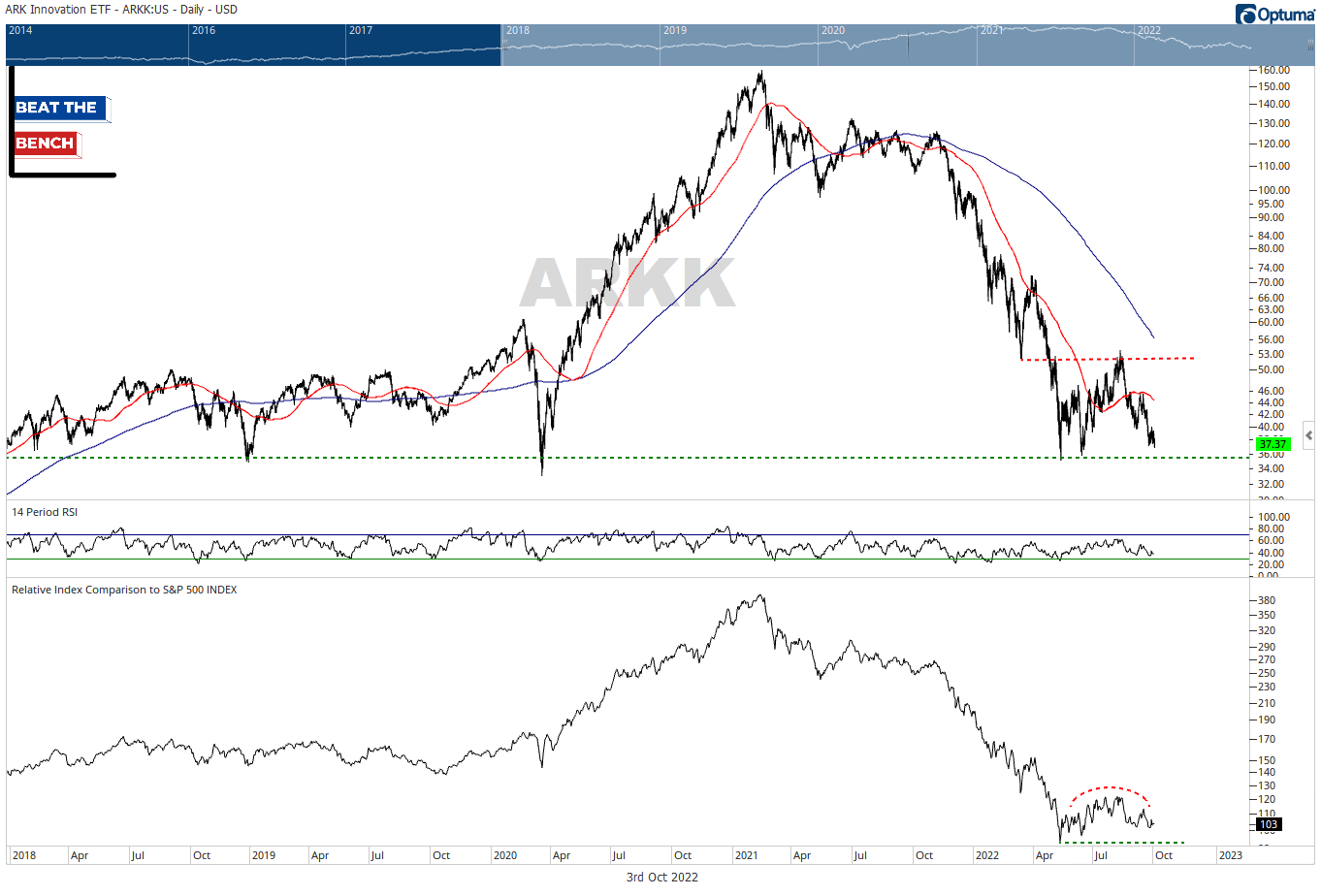1321x896 pixels.
Task: Click the 53.00 price scale label
Action: [1272, 355]
